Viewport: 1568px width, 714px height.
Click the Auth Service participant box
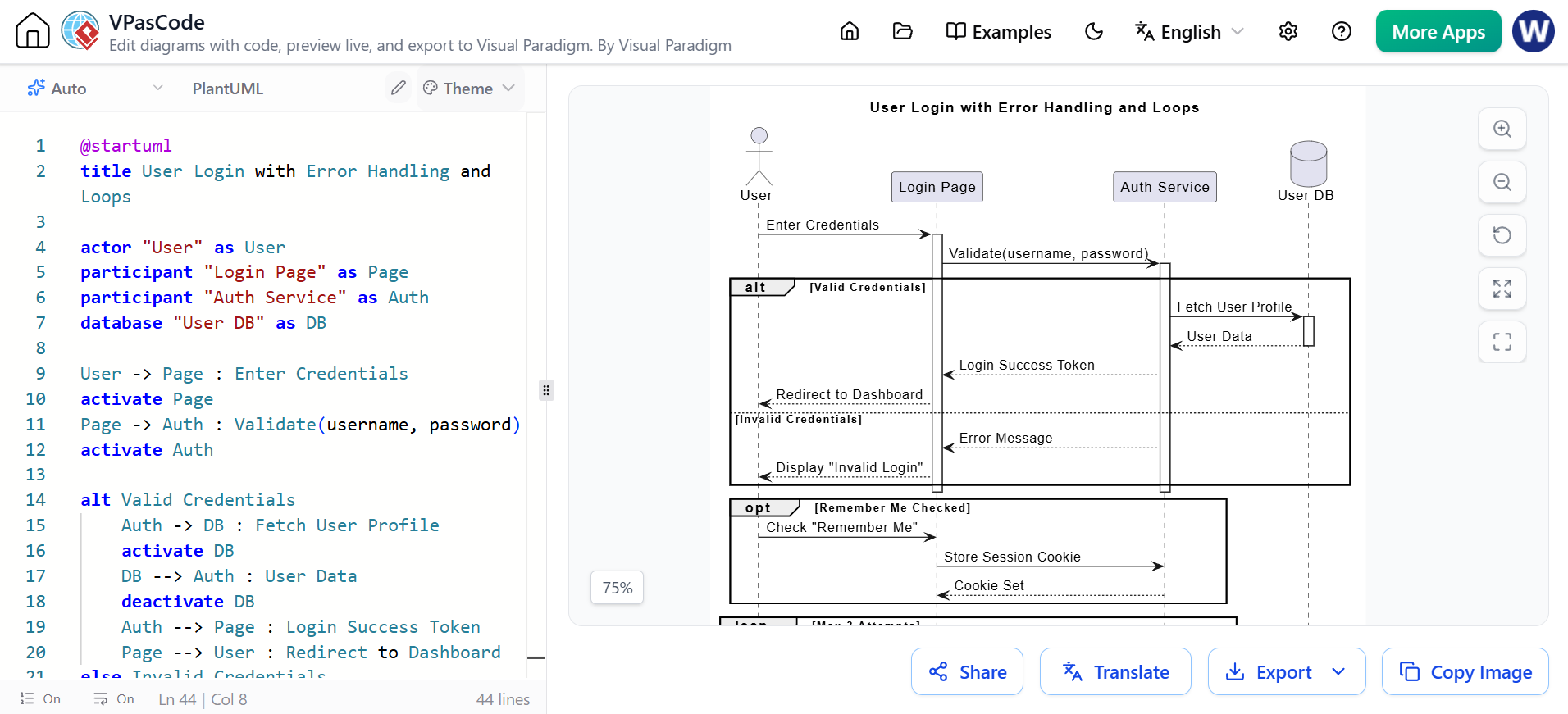(1165, 187)
